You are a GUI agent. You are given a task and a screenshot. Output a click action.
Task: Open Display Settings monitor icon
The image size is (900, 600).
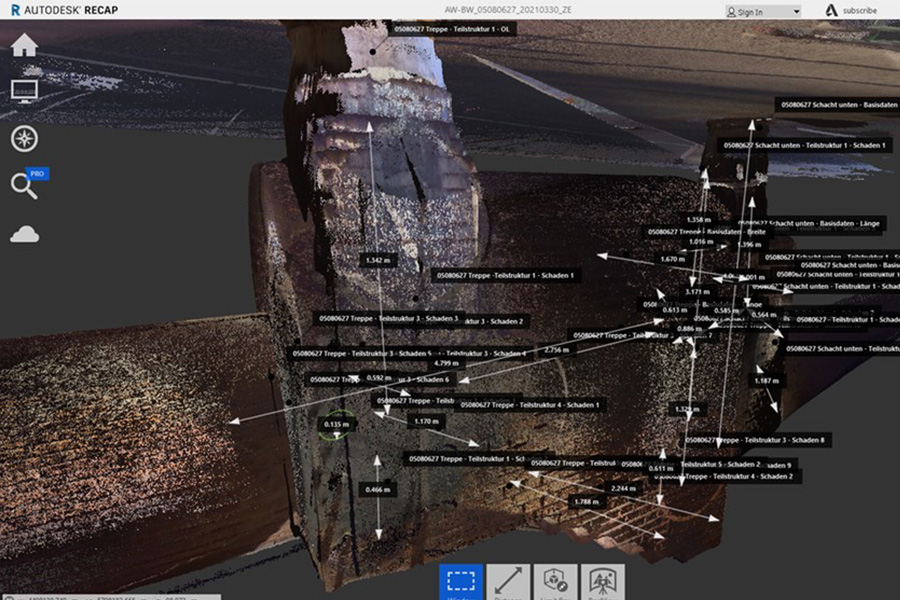tap(24, 91)
